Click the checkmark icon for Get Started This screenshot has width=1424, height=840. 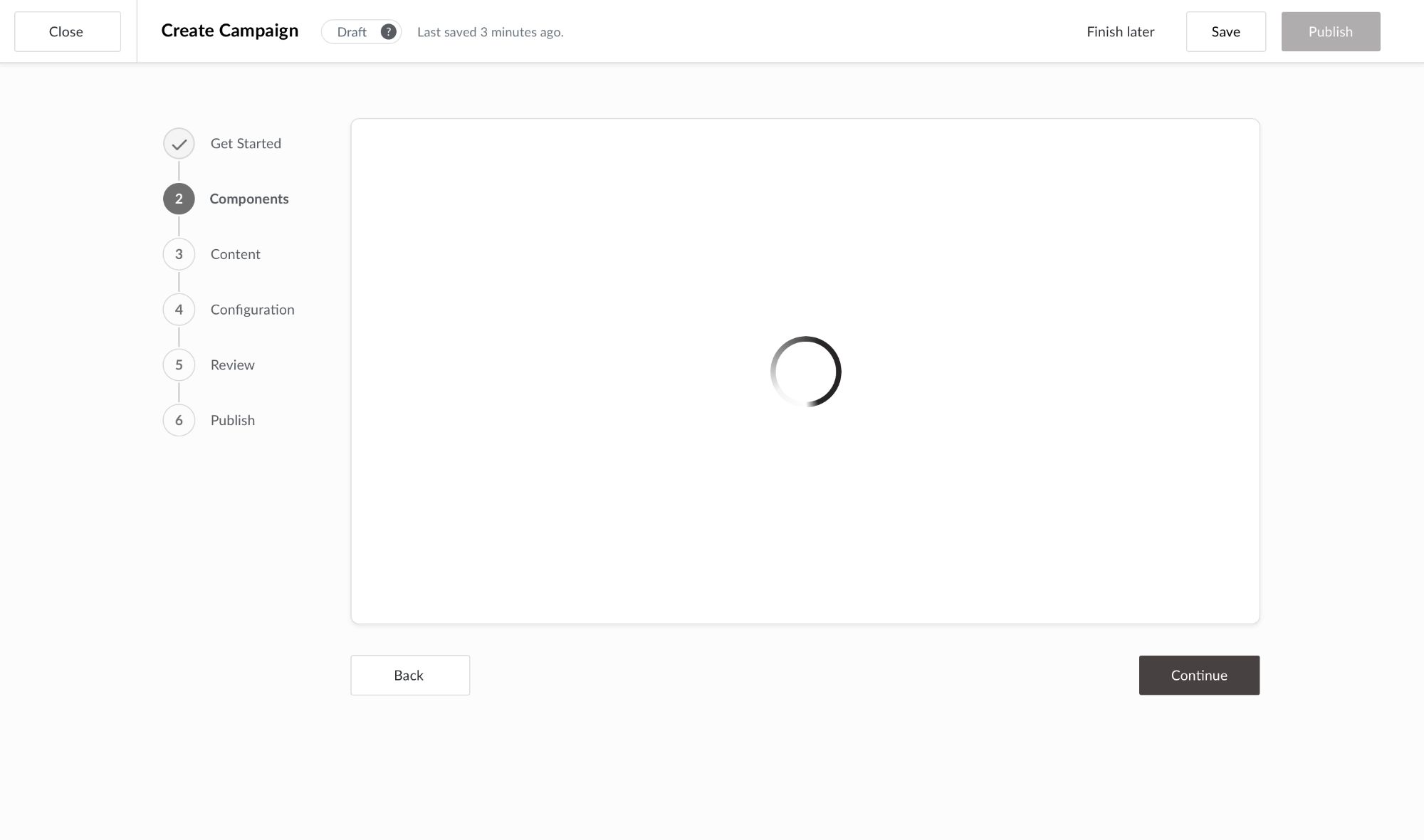coord(179,144)
